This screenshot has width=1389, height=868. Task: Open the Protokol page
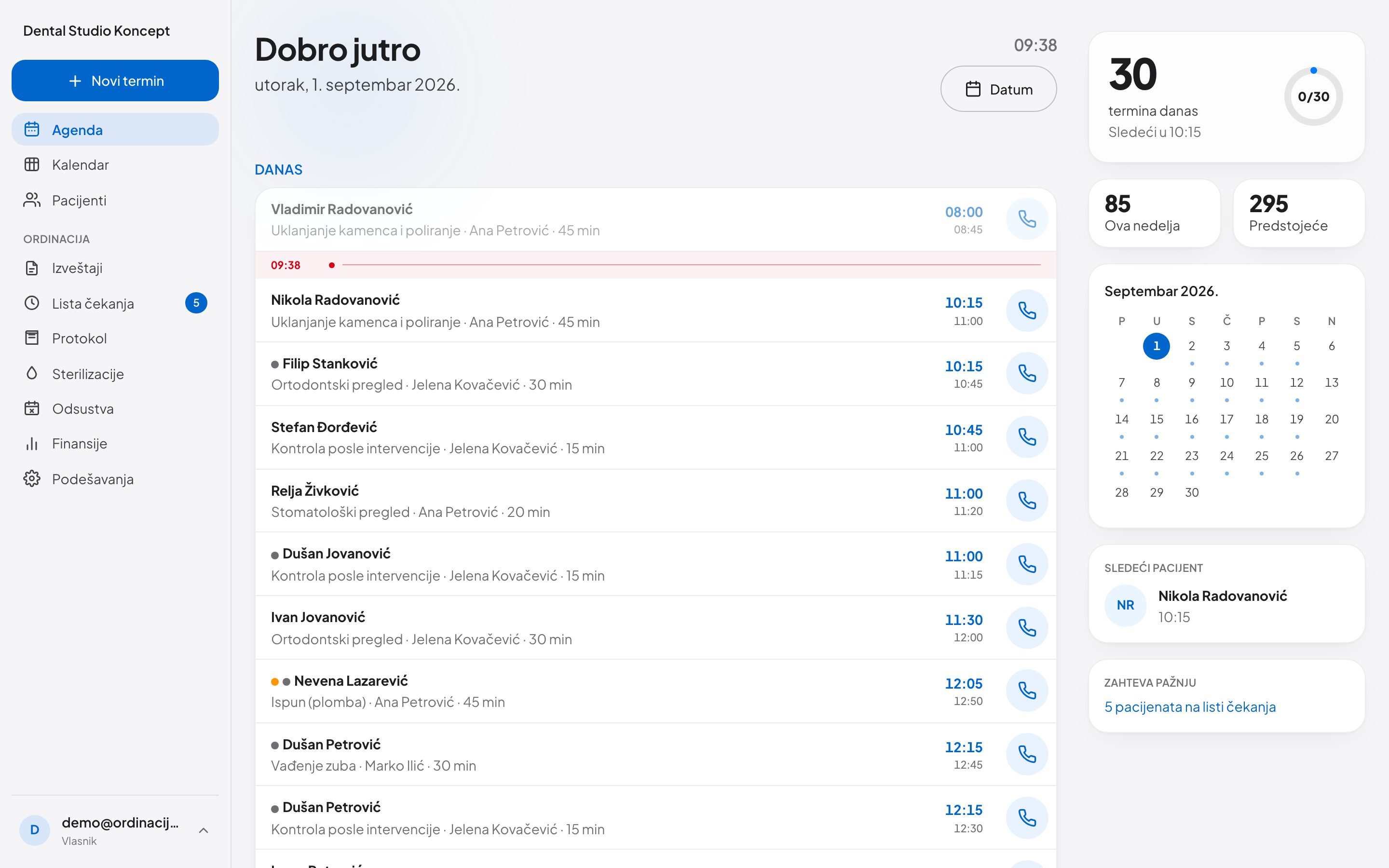[x=115, y=338]
